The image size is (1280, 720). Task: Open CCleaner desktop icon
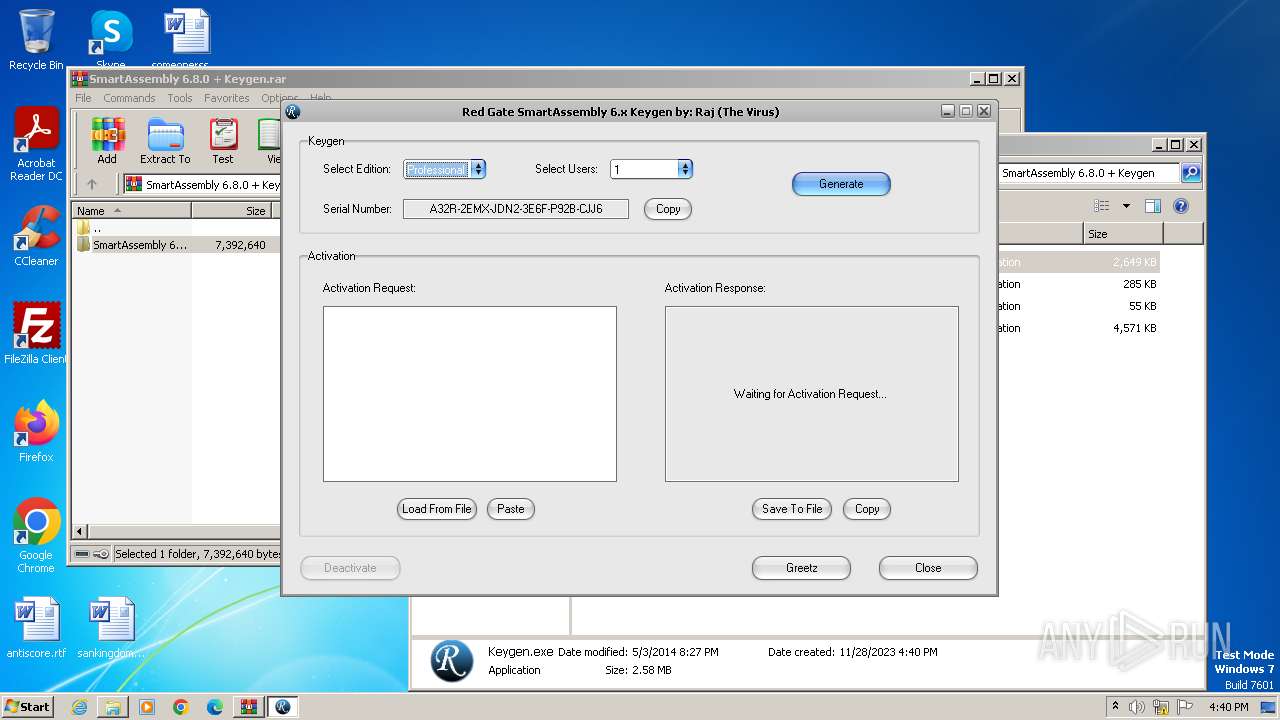pyautogui.click(x=36, y=236)
